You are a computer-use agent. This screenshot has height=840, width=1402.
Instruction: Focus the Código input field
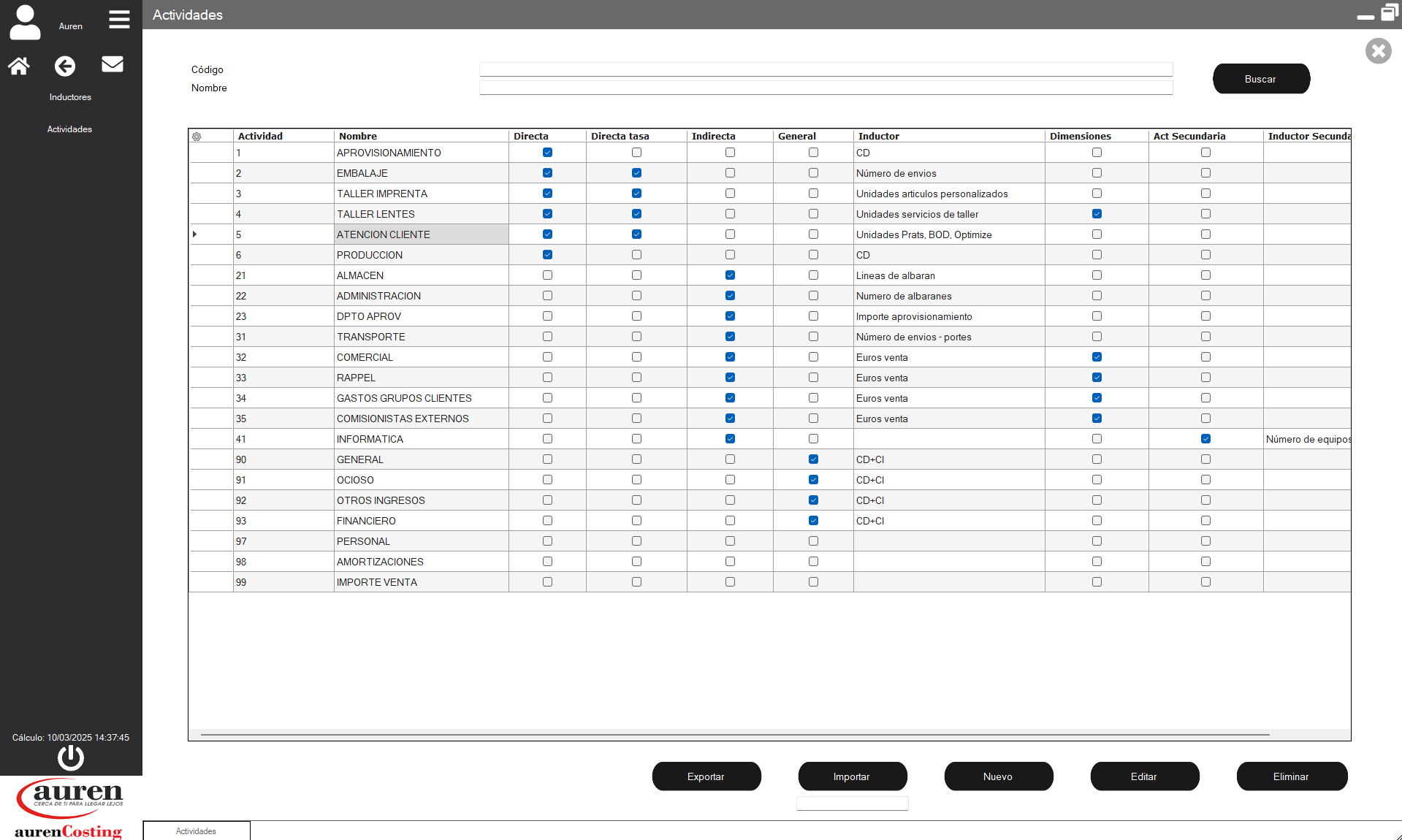tap(826, 69)
